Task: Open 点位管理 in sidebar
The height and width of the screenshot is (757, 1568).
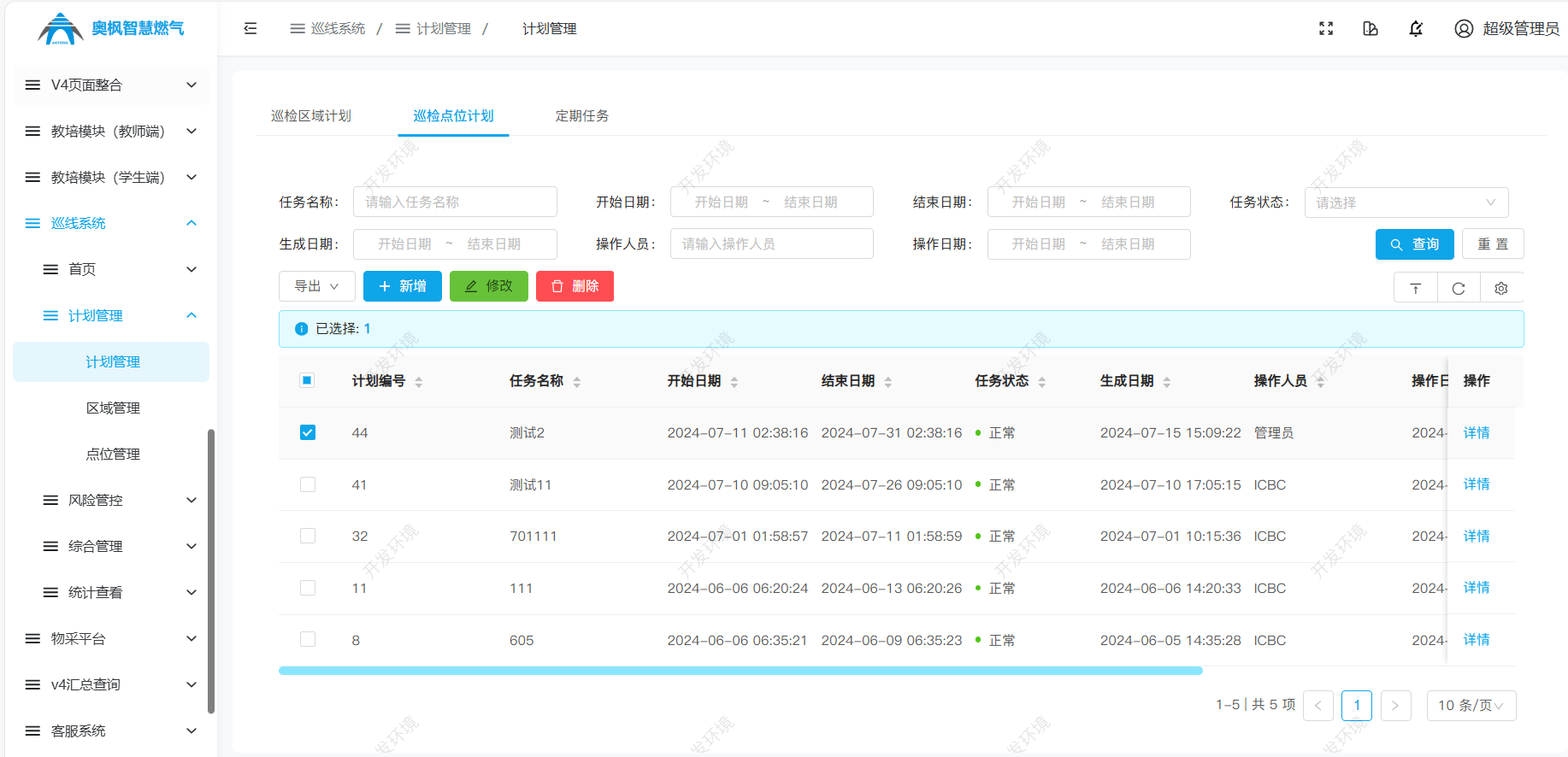Action: click(x=111, y=454)
